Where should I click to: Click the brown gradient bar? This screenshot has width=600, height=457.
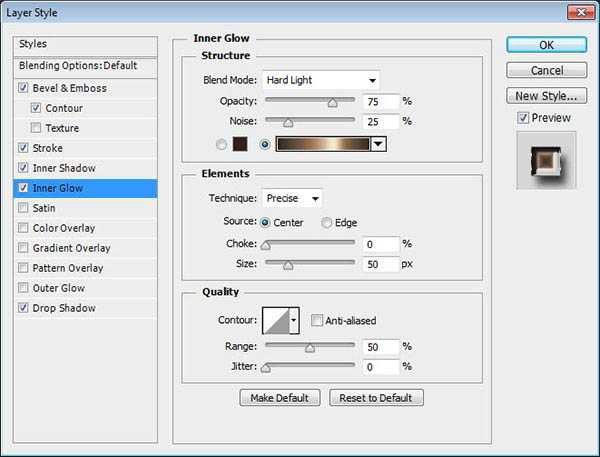(x=323, y=144)
